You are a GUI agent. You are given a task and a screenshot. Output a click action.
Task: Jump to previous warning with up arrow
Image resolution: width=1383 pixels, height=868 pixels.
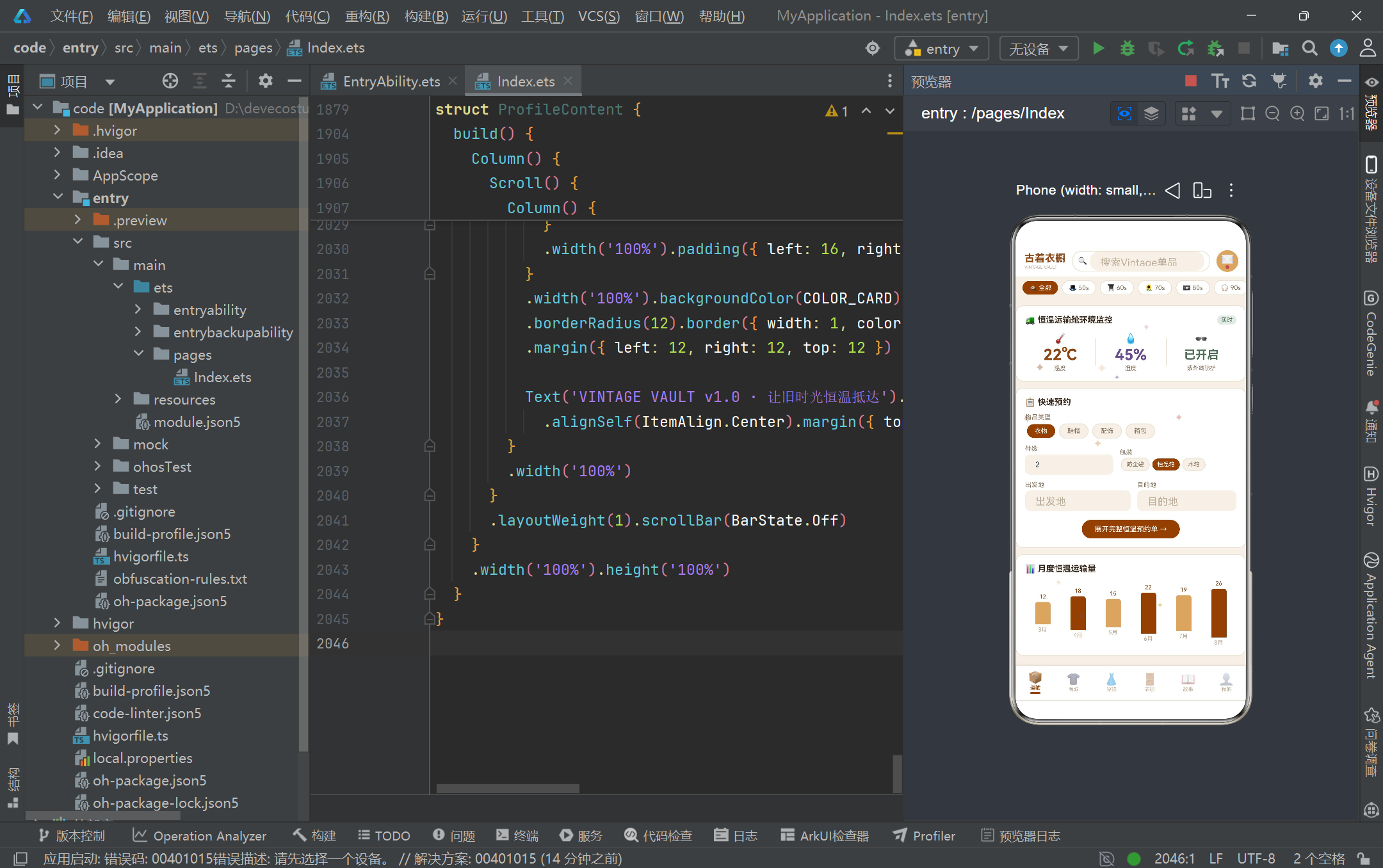(x=866, y=111)
